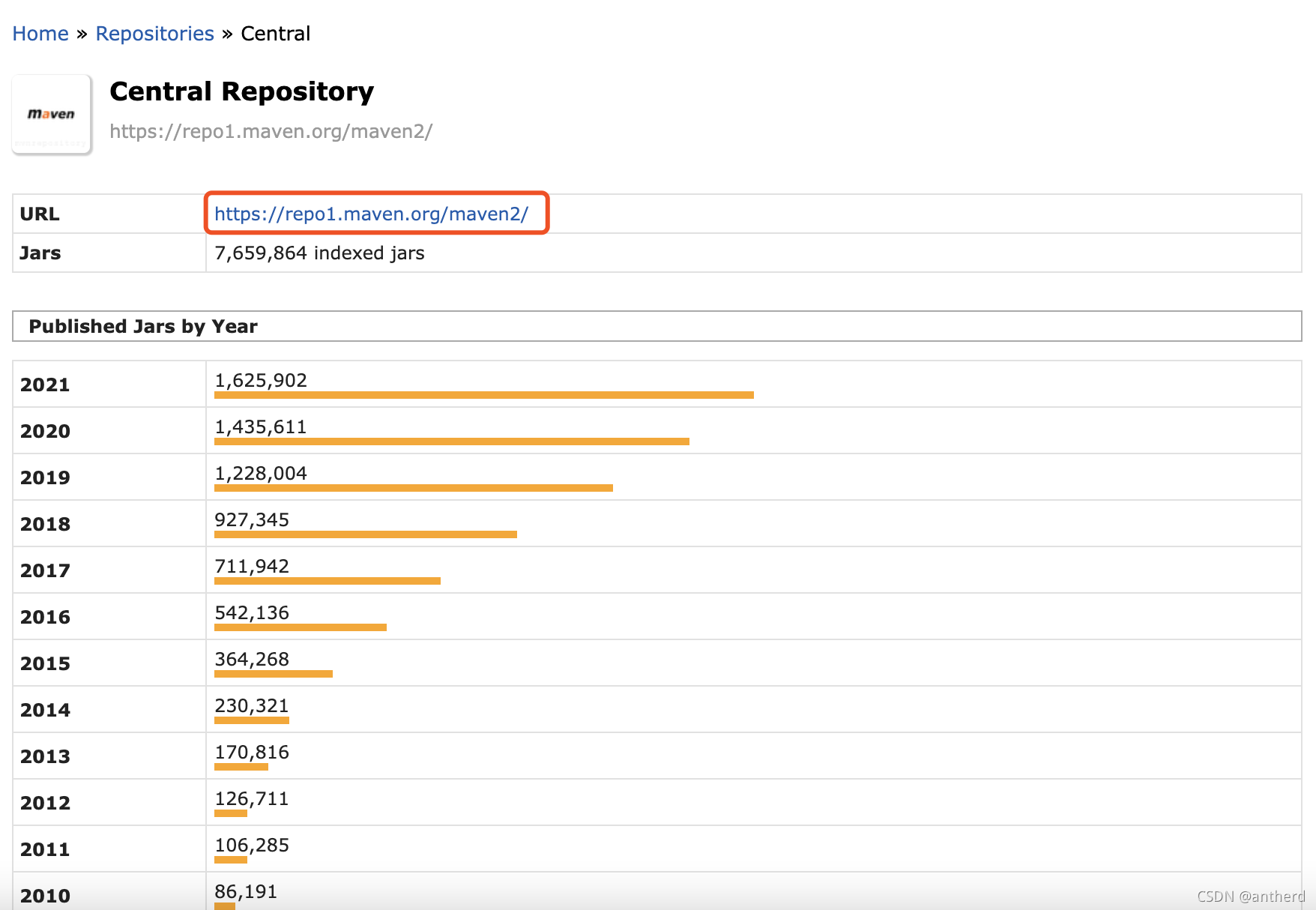This screenshot has height=910, width=1316.
Task: Click the 2021 year row label
Action: pos(45,385)
